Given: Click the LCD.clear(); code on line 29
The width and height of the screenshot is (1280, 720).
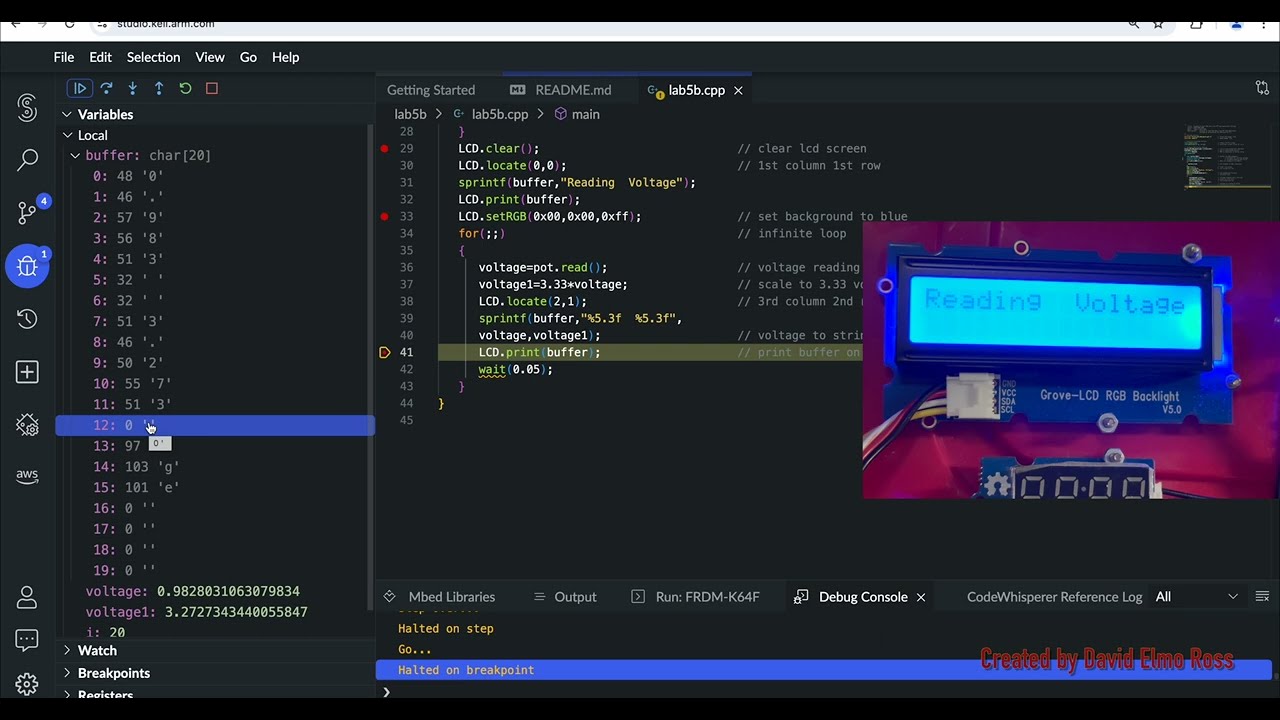Looking at the screenshot, I should (498, 149).
